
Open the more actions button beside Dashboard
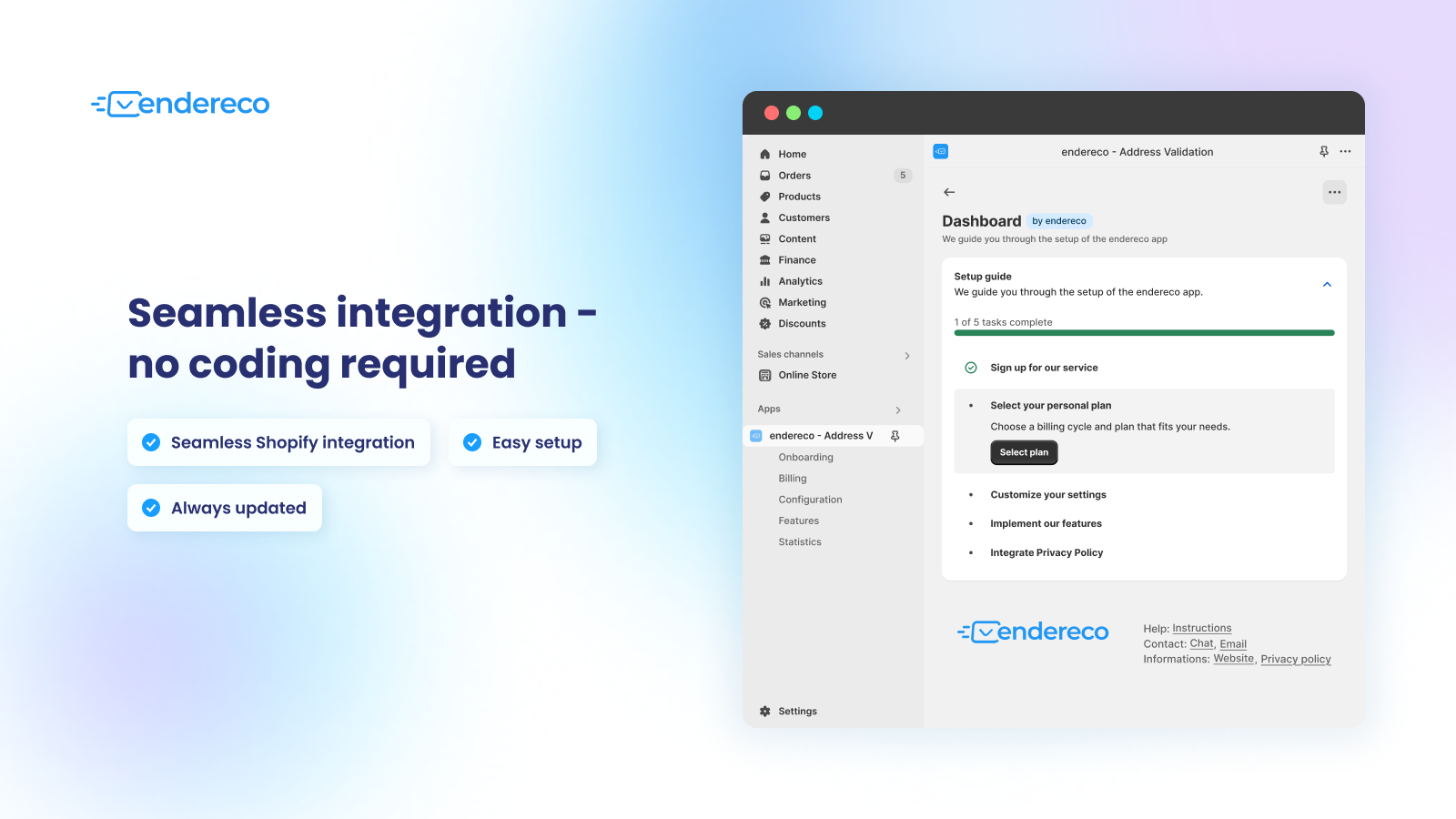(x=1334, y=192)
